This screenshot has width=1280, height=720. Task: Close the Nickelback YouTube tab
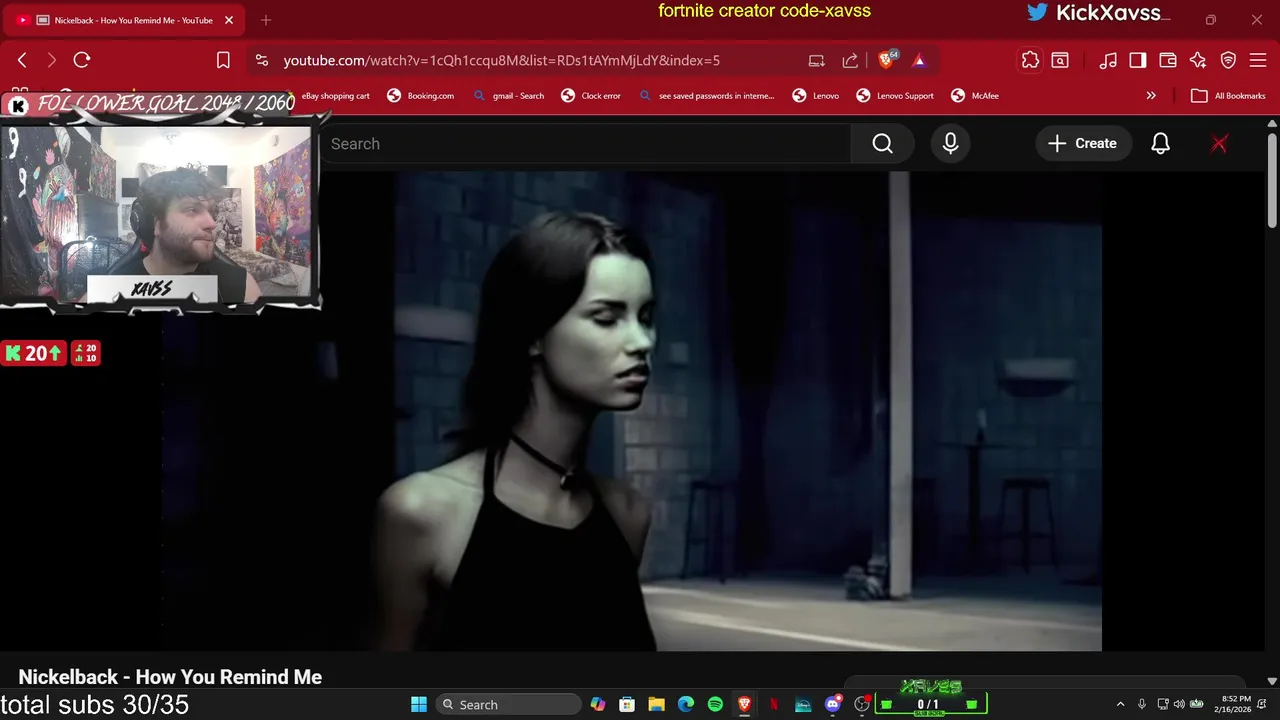[x=229, y=20]
